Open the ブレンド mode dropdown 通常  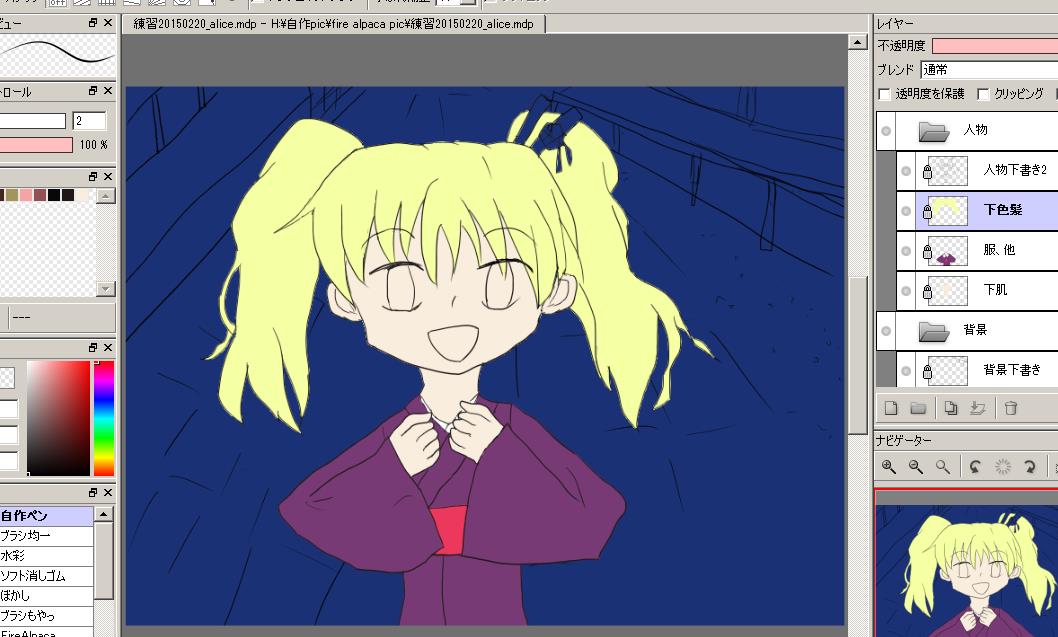989,69
